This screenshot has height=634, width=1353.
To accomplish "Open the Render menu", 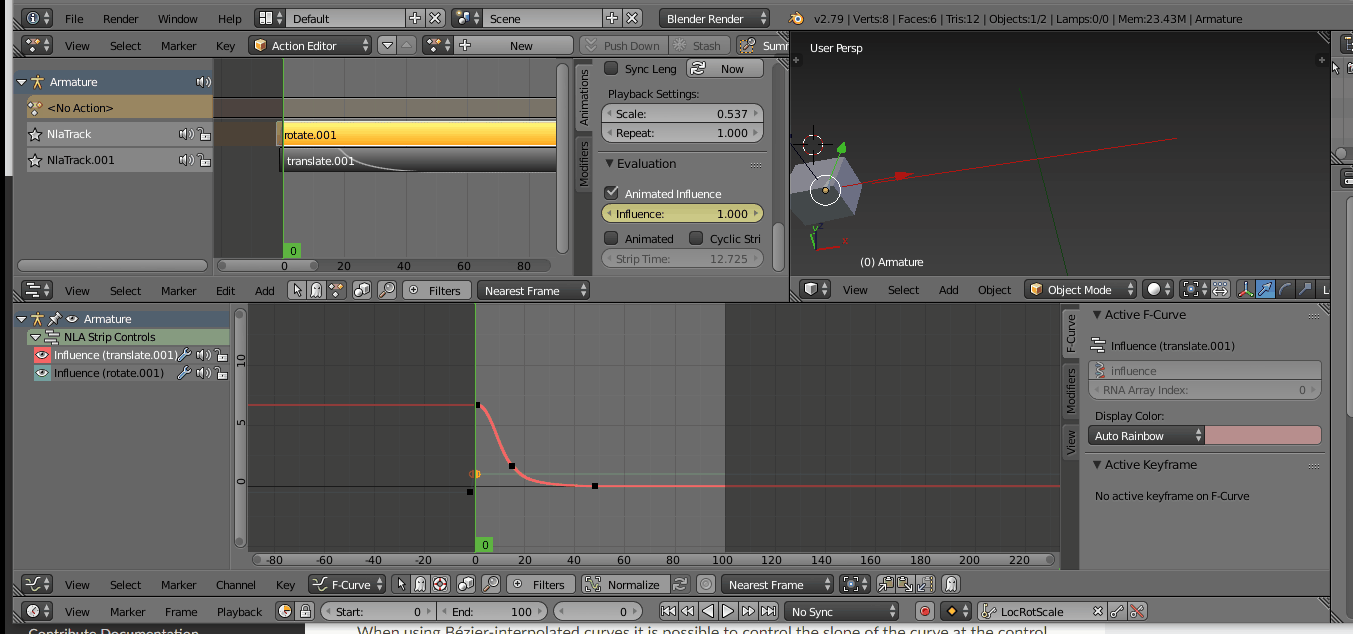I will 120,18.
